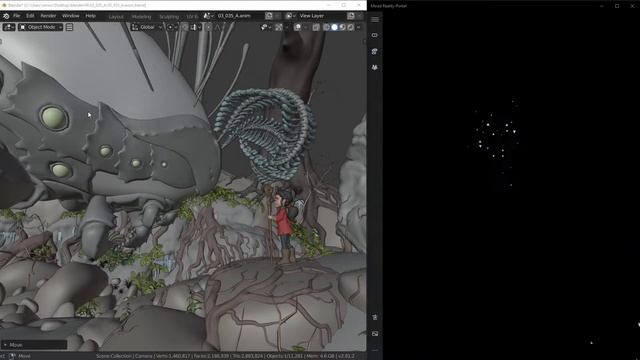
Task: Click the new scene icon
Action: click(x=269, y=16)
